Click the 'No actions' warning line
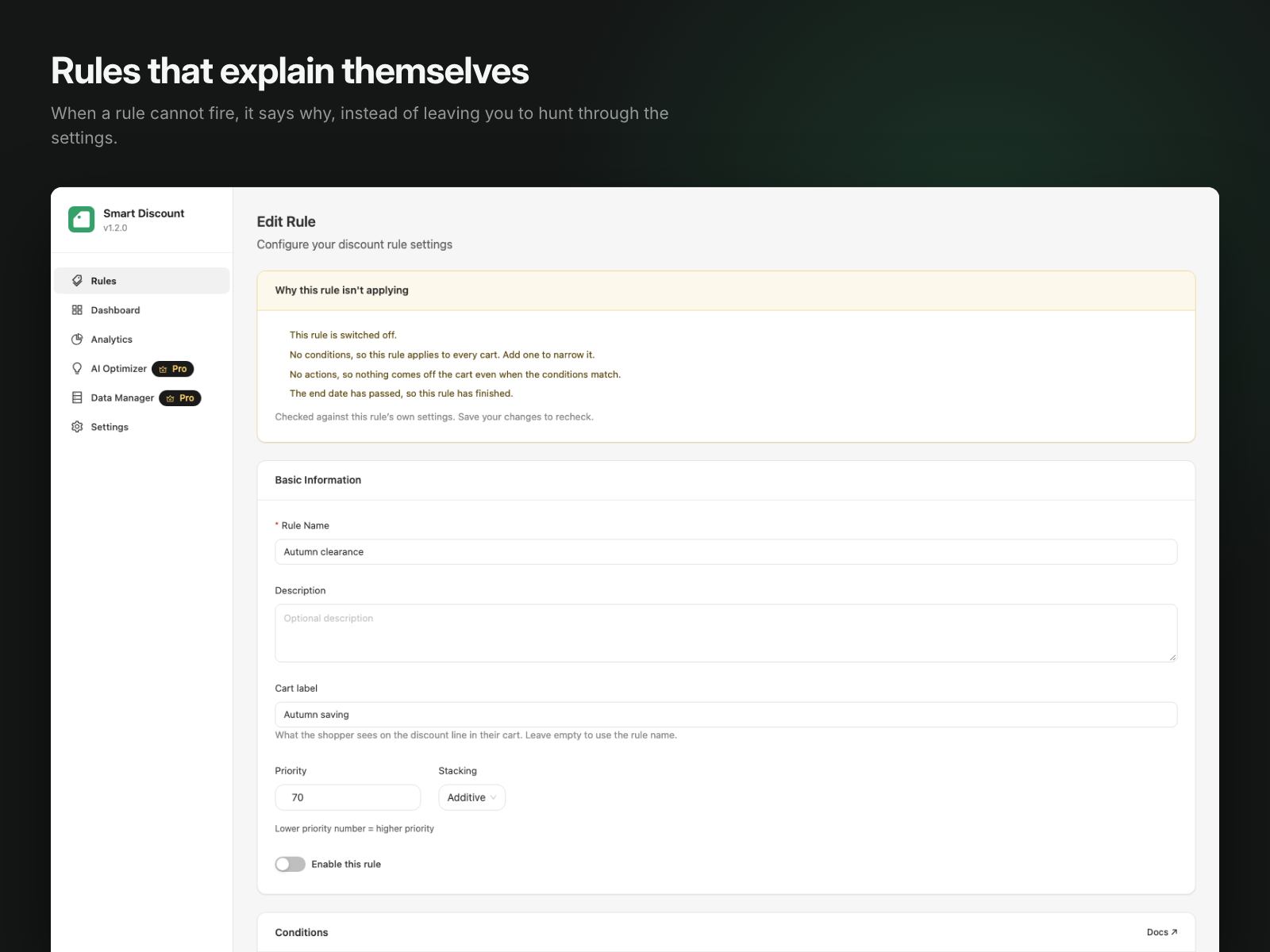 point(455,374)
